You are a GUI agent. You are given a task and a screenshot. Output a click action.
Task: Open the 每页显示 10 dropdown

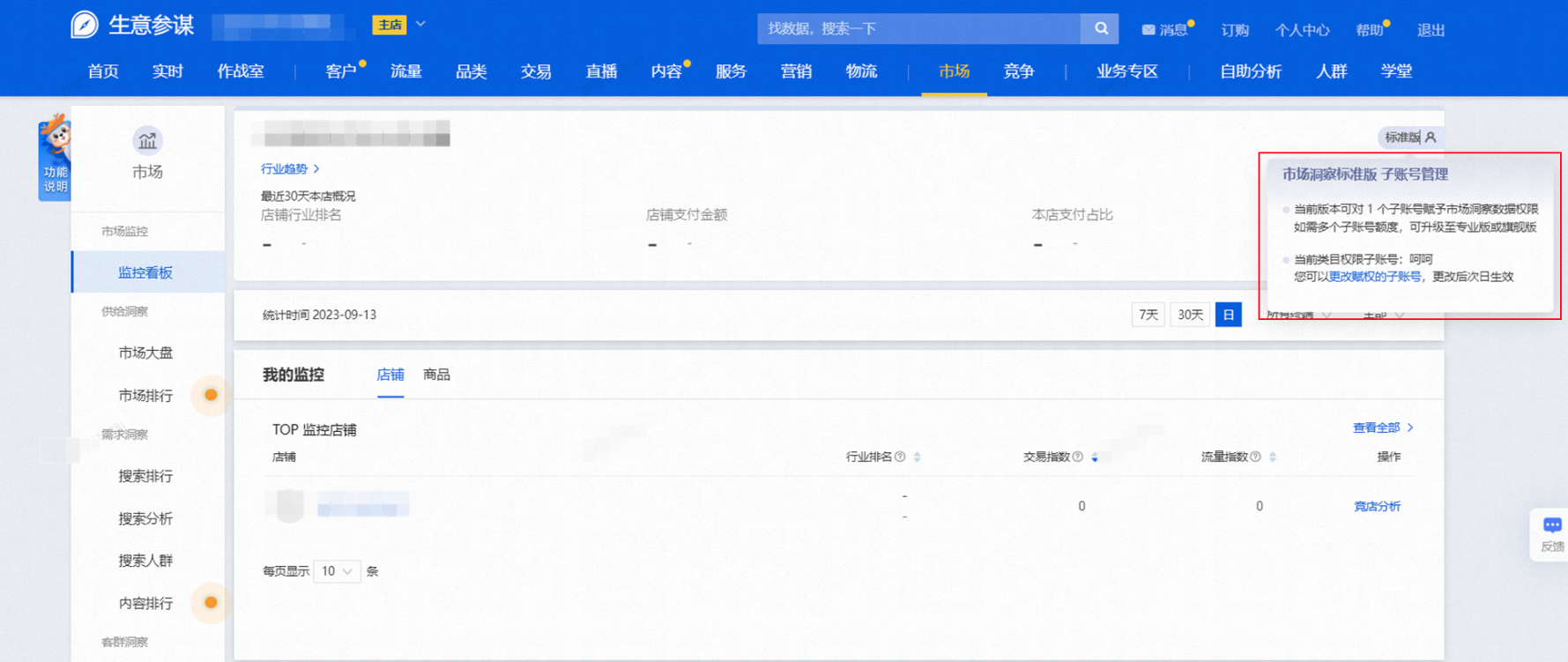coord(337,571)
